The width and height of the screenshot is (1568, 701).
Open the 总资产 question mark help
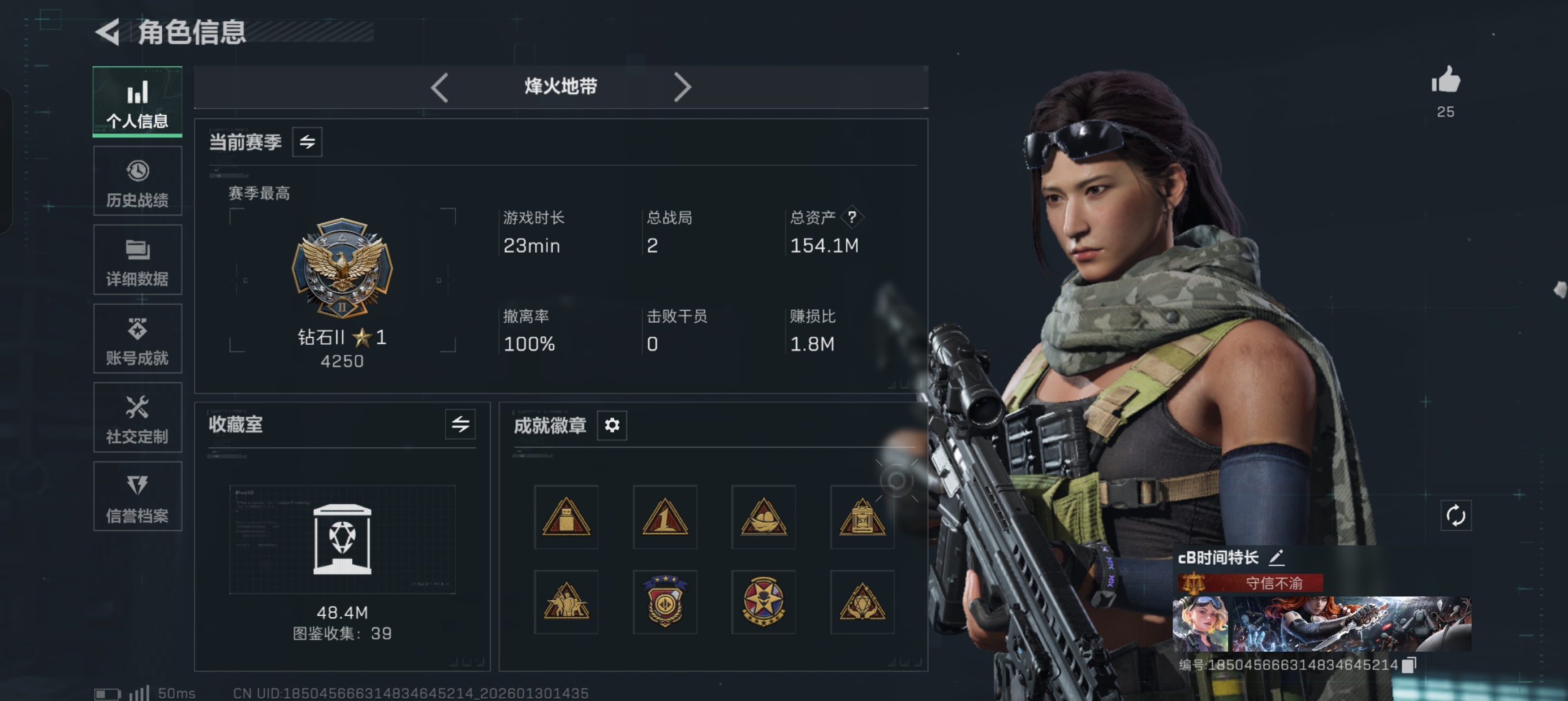852,217
